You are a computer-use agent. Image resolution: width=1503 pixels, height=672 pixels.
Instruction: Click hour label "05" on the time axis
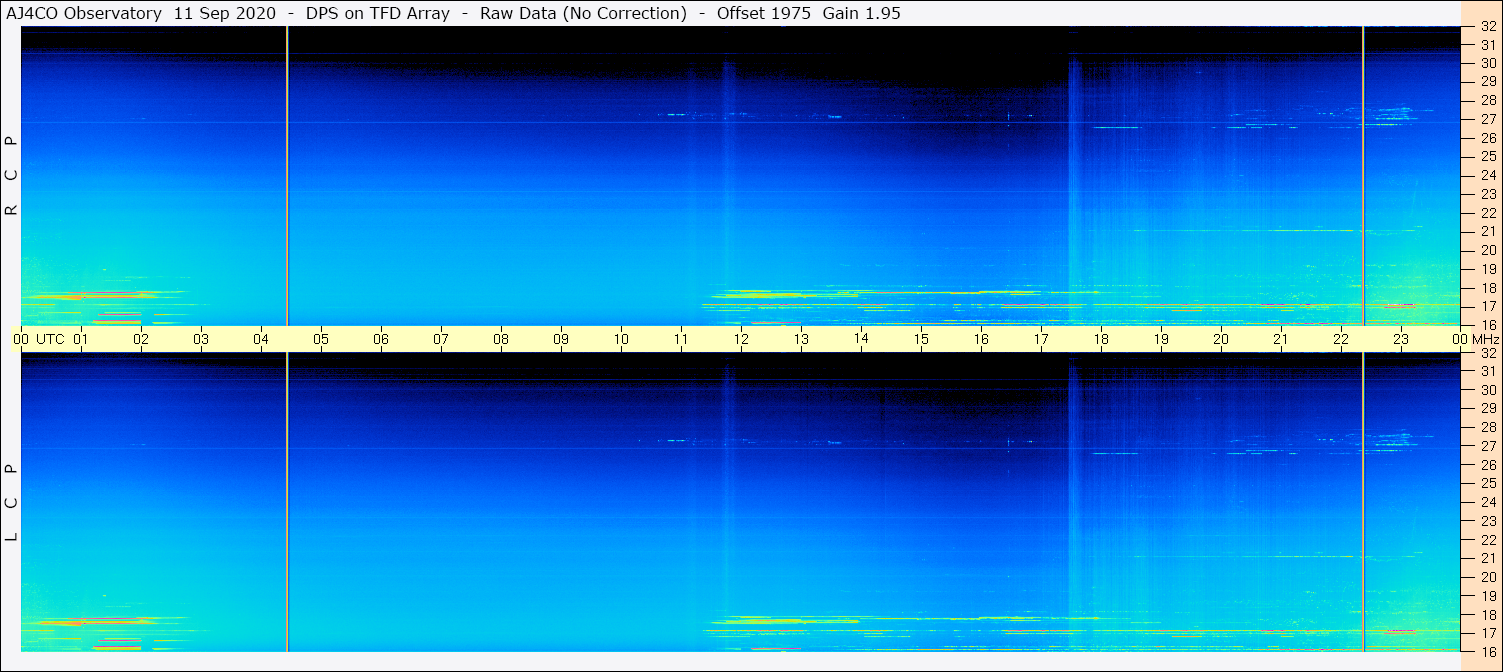point(321,339)
